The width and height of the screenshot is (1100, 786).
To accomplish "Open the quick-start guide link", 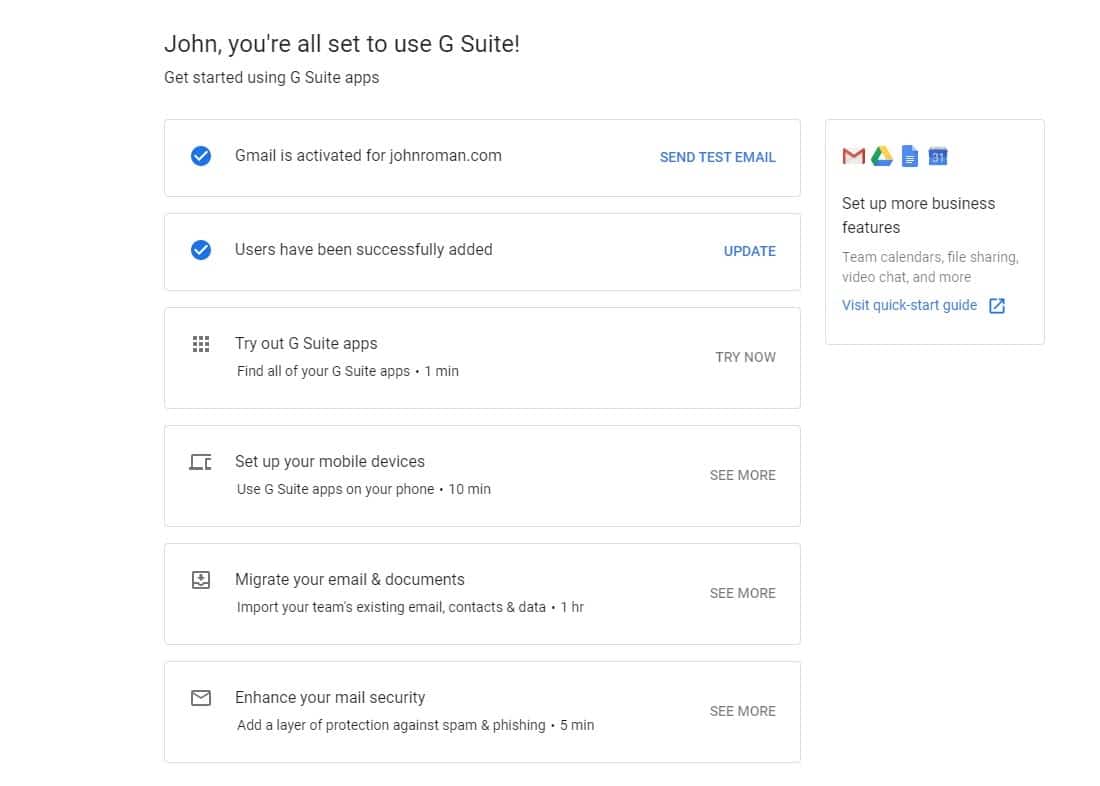I will 909,305.
